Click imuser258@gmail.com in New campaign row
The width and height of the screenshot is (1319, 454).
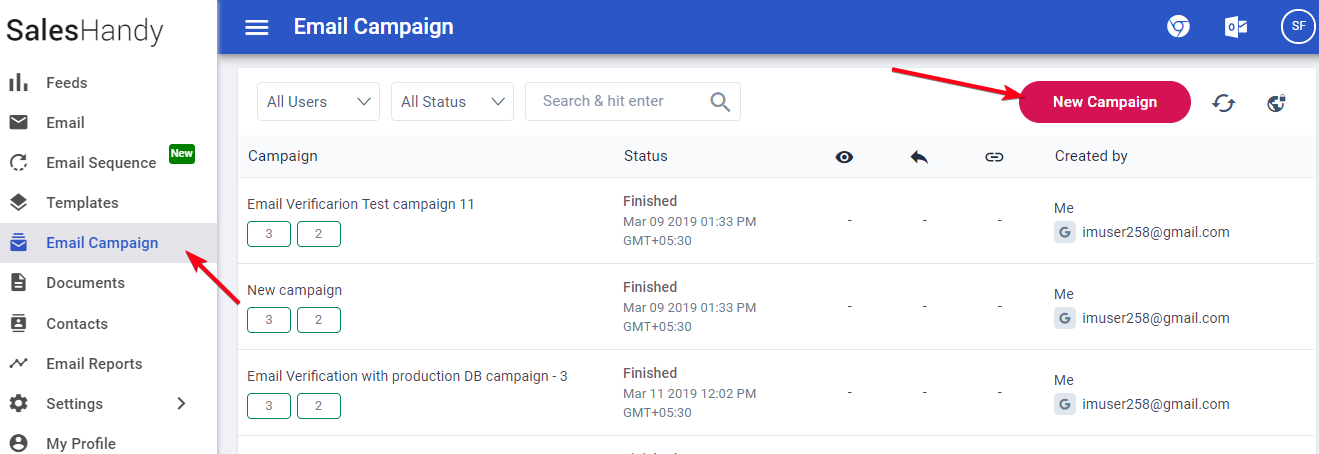coord(1156,318)
